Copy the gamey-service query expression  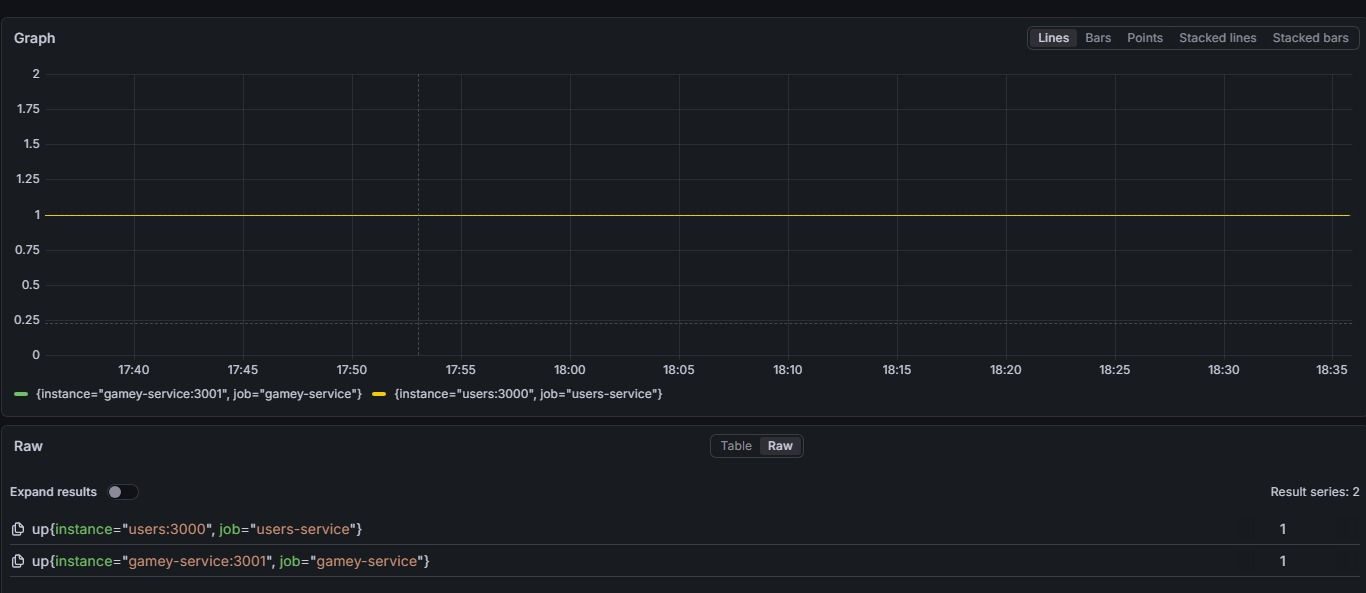(17, 561)
